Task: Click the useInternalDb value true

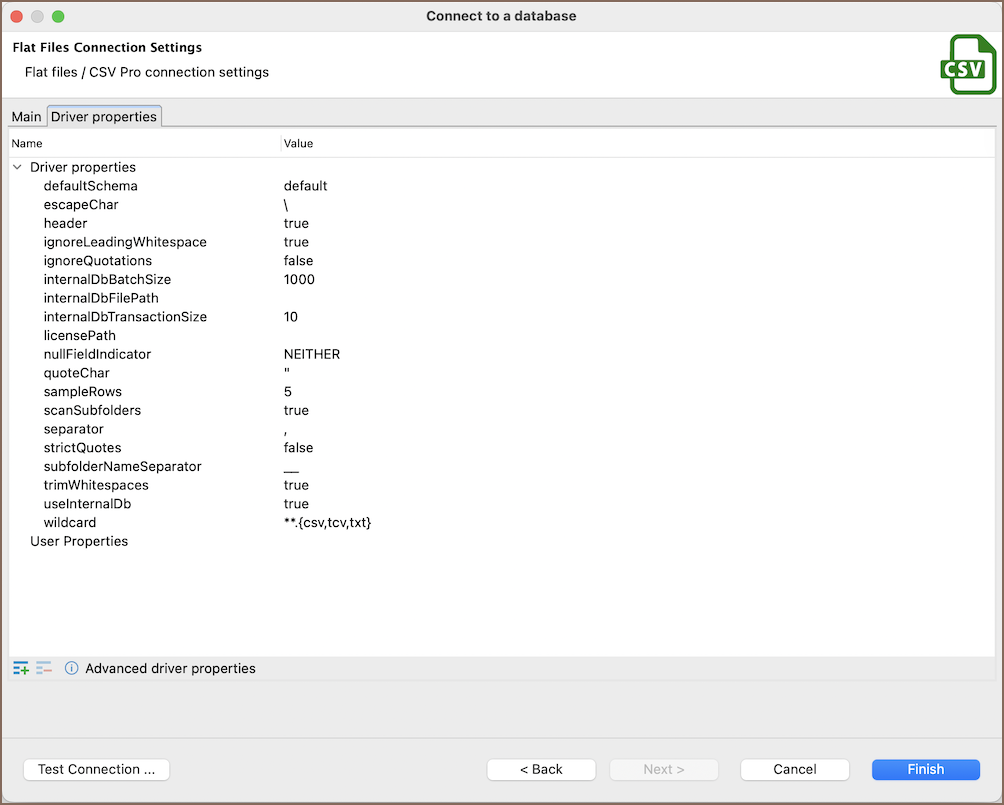Action: [296, 504]
